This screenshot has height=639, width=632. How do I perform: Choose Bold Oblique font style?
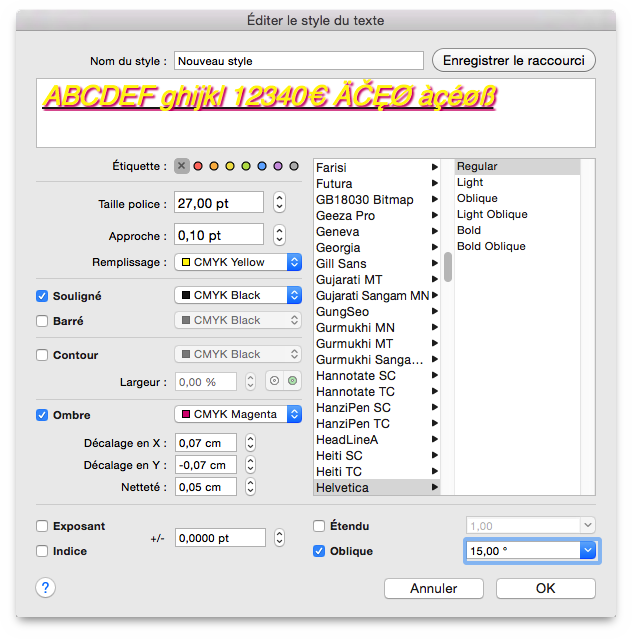[x=491, y=246]
